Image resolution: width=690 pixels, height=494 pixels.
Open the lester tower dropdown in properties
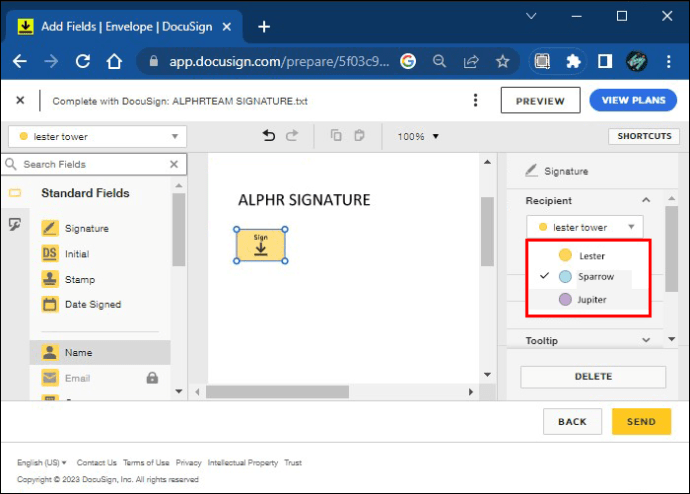[585, 227]
